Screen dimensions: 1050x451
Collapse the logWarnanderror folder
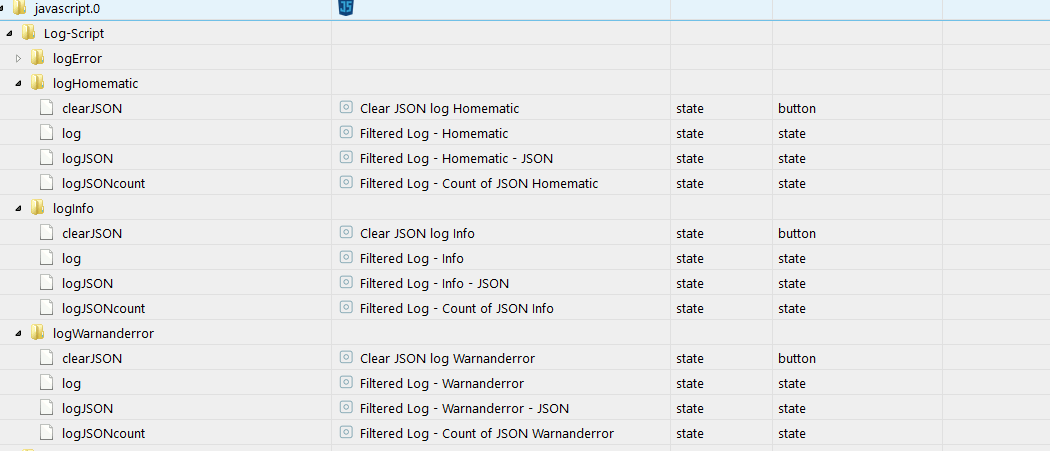click(18, 333)
